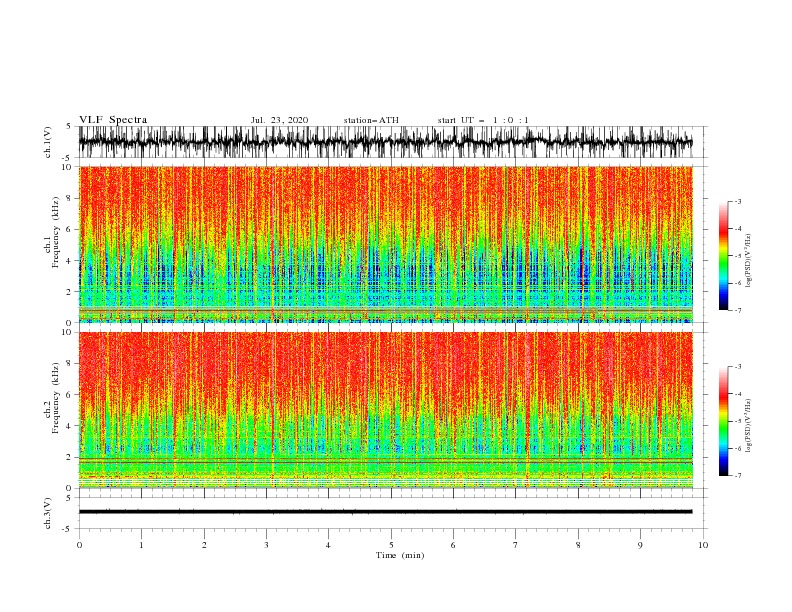Select the date "Jul. 23, 2020"
The image size is (792, 612).
tap(279, 120)
